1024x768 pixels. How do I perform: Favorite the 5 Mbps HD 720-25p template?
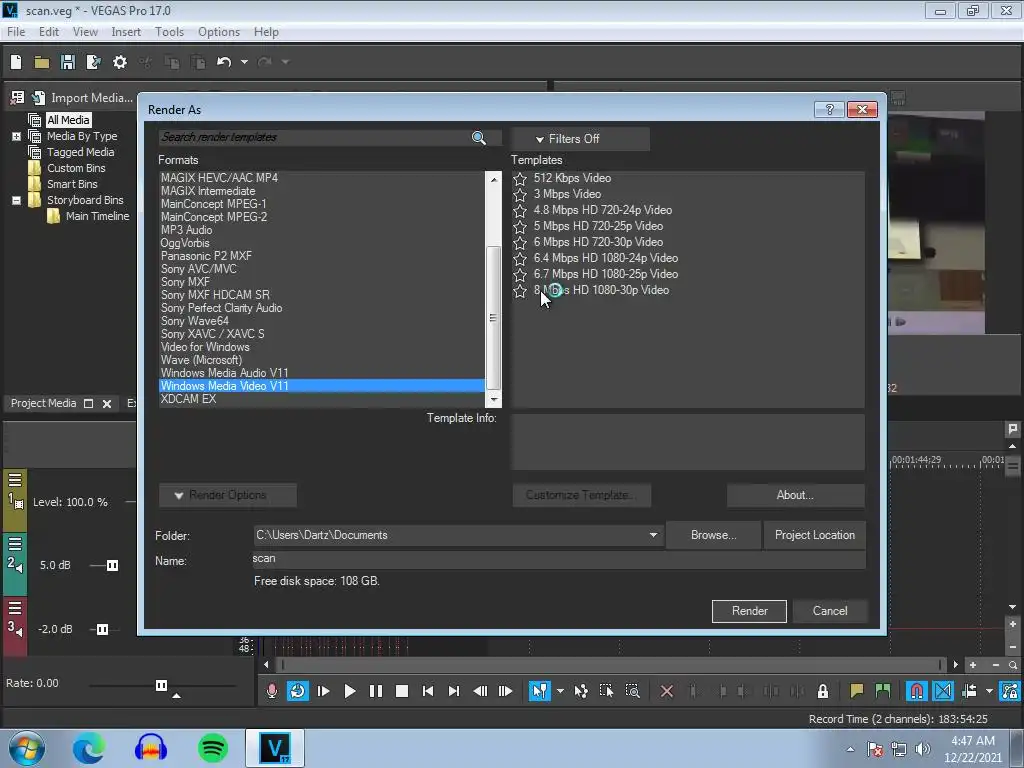(520, 227)
